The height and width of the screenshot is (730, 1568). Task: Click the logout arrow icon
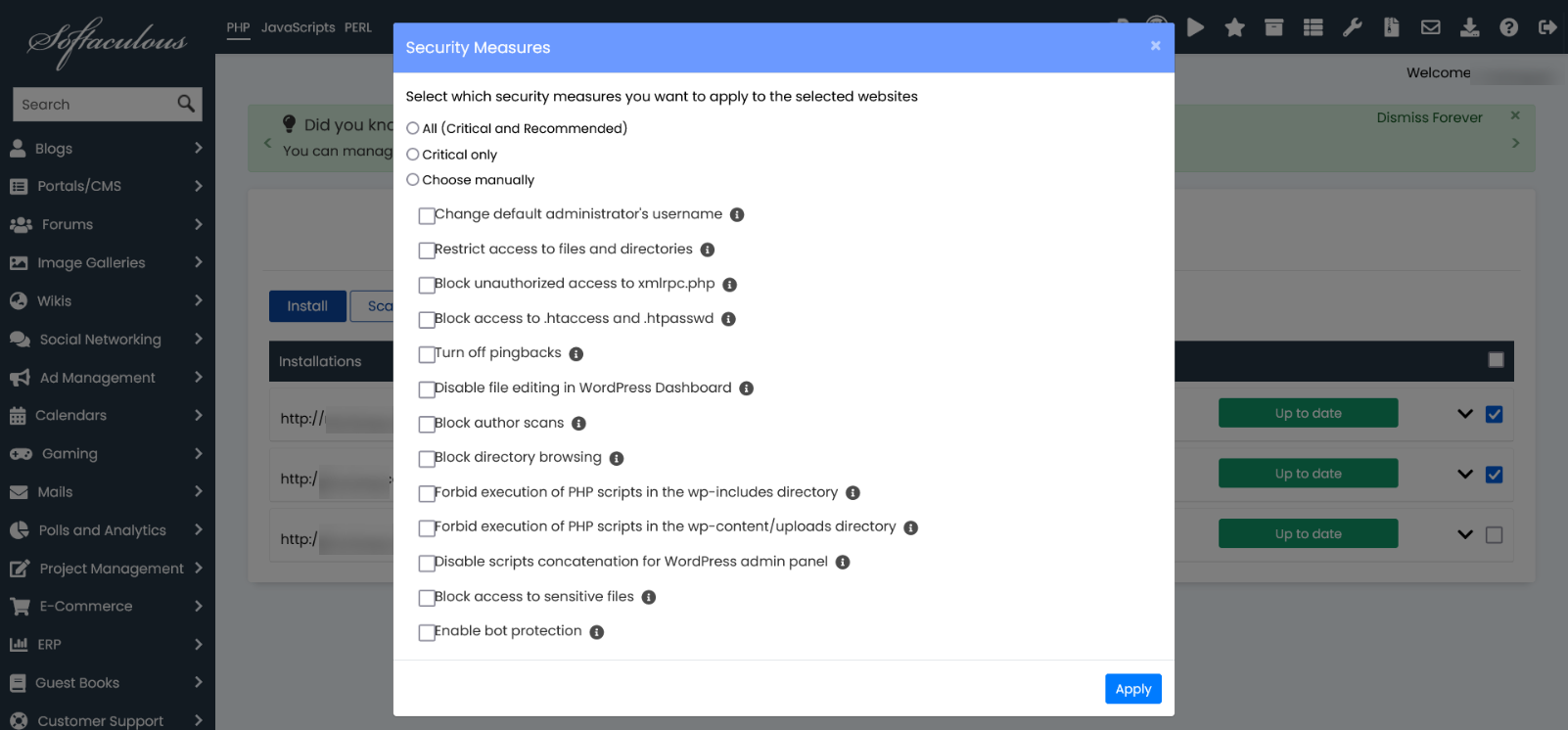point(1546,27)
